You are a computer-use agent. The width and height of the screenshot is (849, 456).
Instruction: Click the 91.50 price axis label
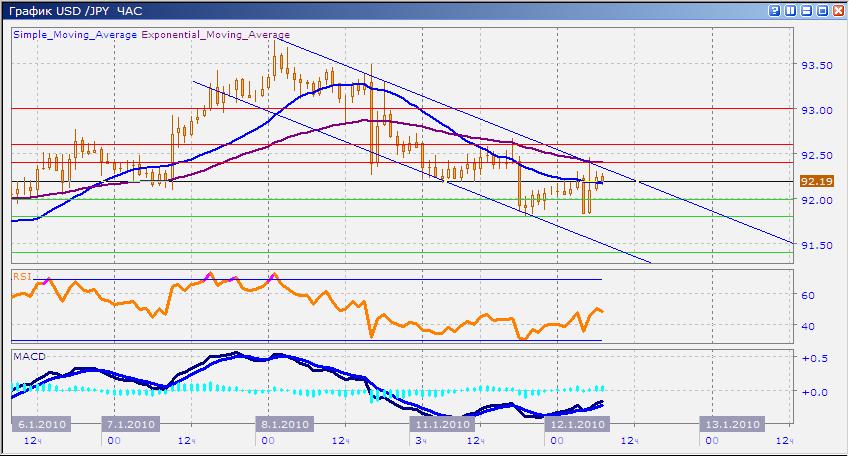coord(817,245)
